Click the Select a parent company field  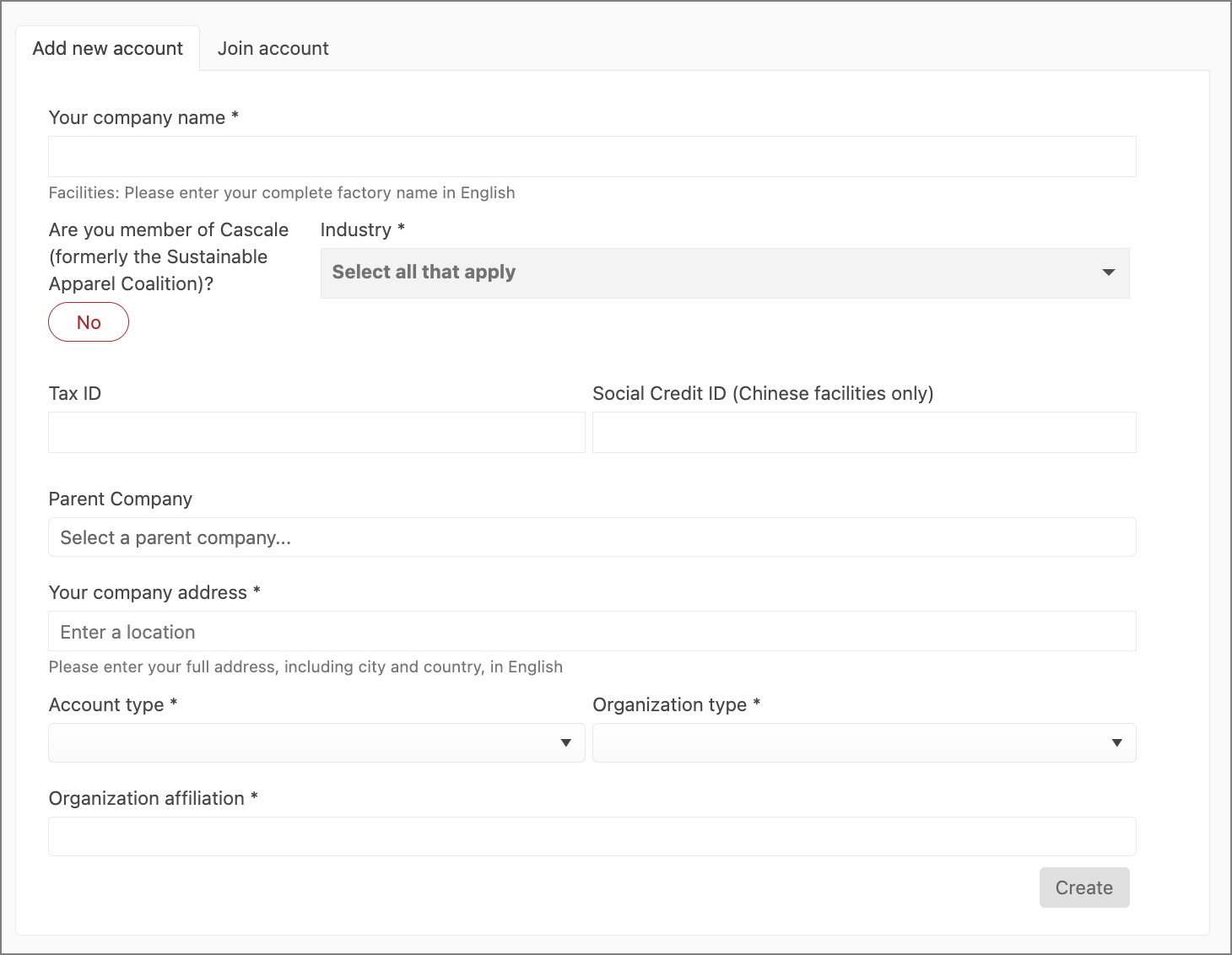pos(592,537)
